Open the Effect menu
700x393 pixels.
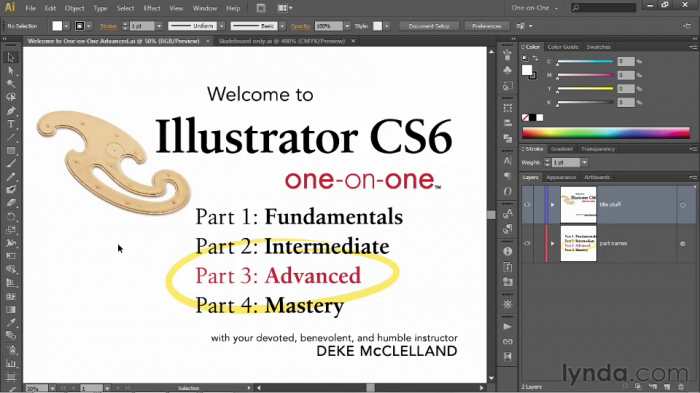[x=151, y=8]
